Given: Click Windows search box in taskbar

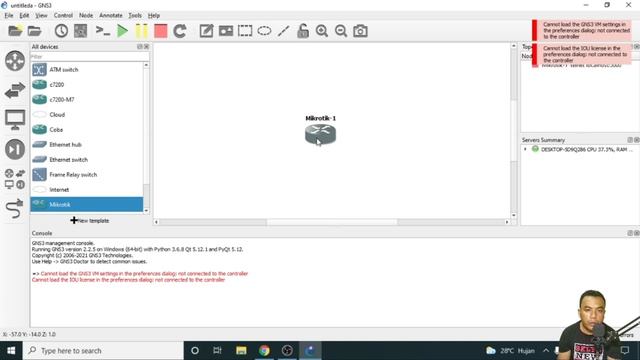Looking at the screenshot, I should click(x=103, y=351).
